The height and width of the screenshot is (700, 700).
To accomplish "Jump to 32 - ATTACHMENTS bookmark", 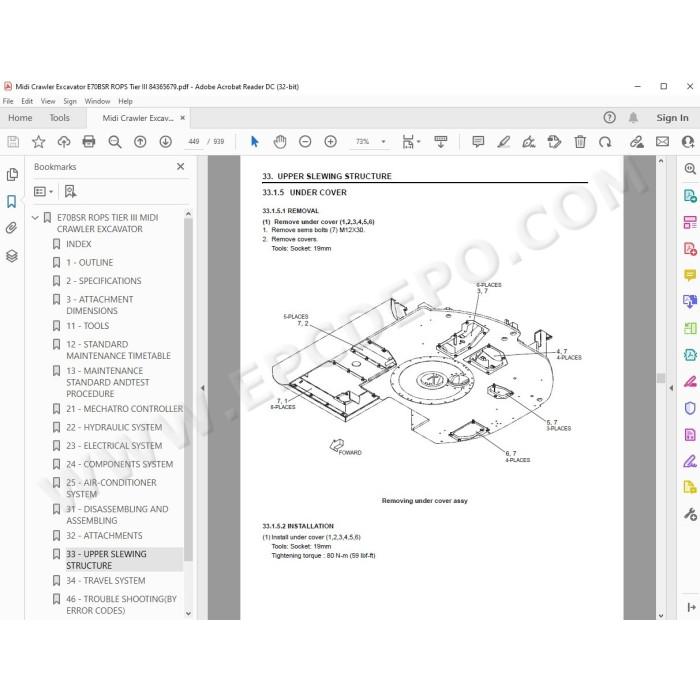I will [104, 535].
